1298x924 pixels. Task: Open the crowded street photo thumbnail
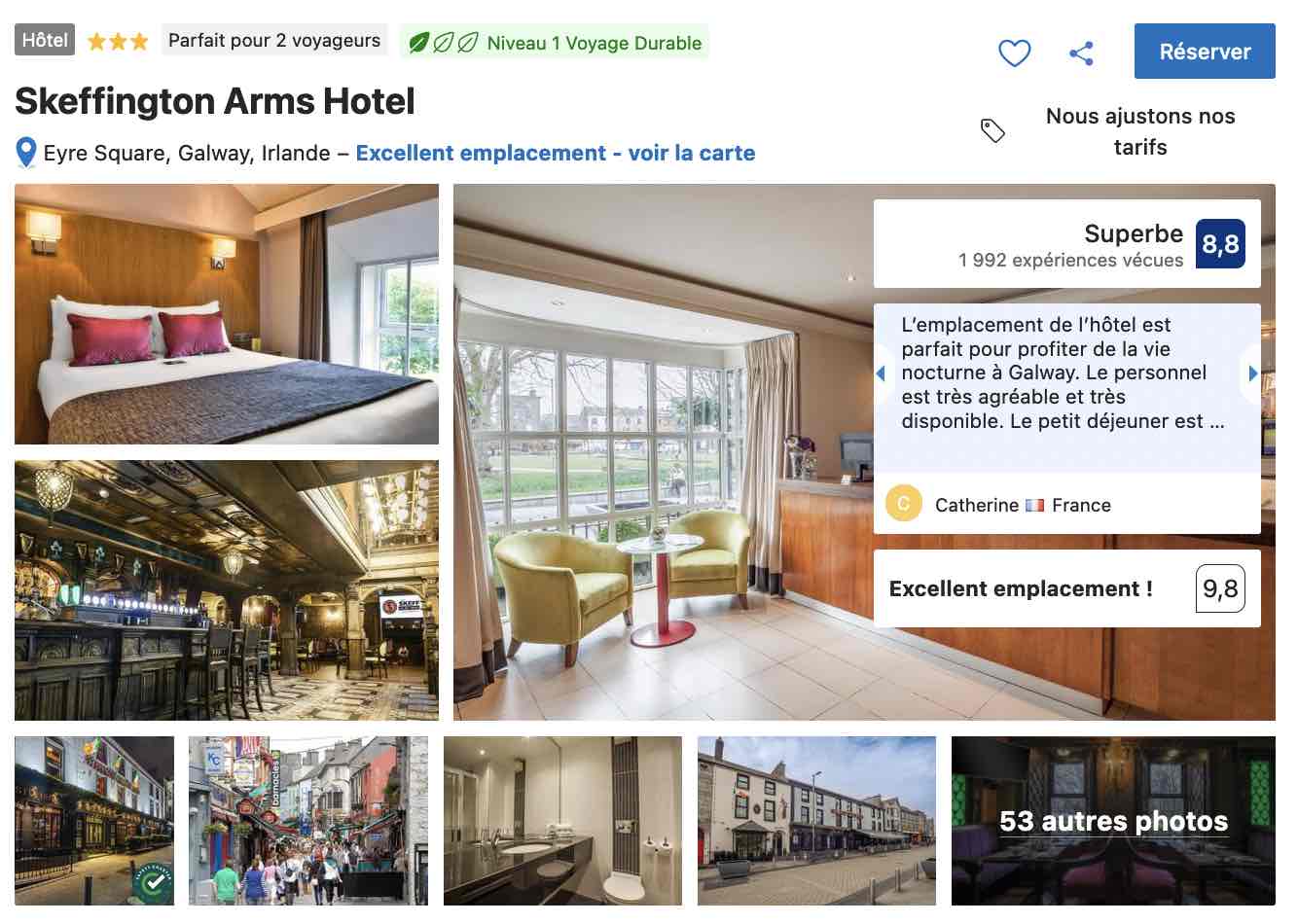click(308, 821)
